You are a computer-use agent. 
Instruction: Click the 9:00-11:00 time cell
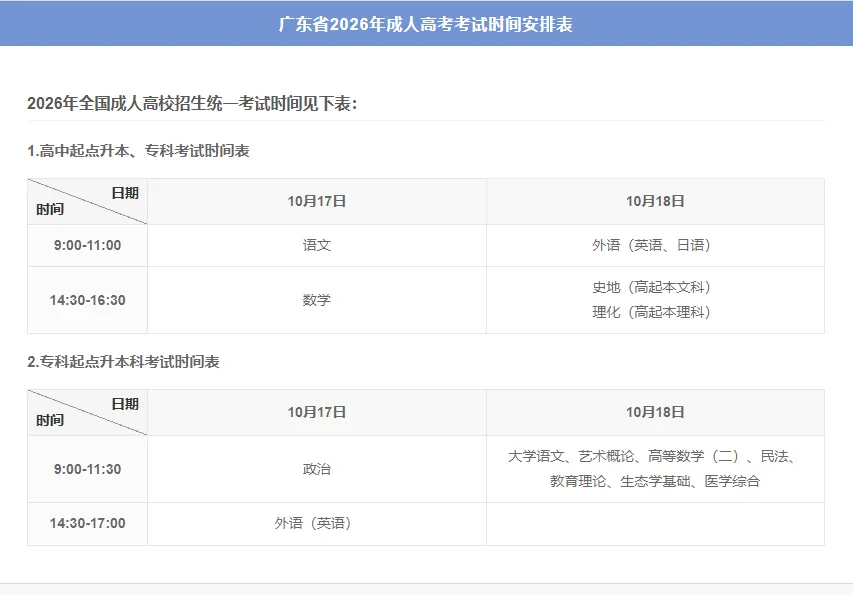click(88, 245)
